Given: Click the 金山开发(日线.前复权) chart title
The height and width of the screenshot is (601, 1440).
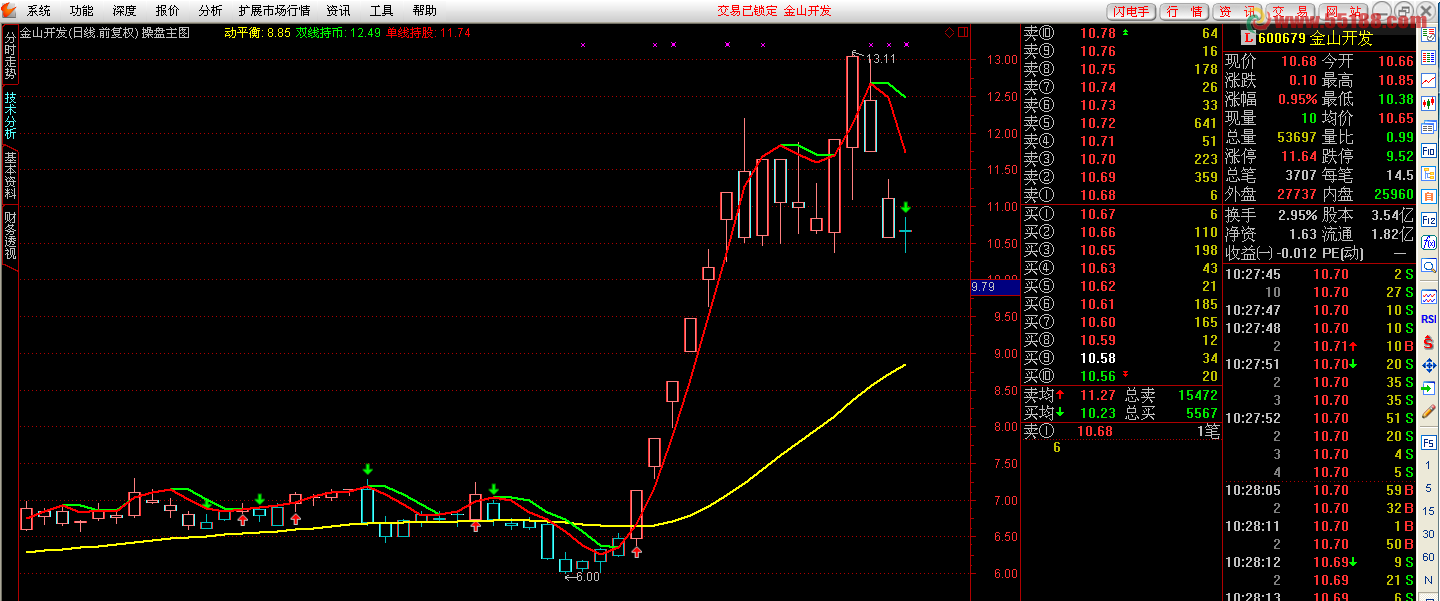Looking at the screenshot, I should tap(79, 32).
